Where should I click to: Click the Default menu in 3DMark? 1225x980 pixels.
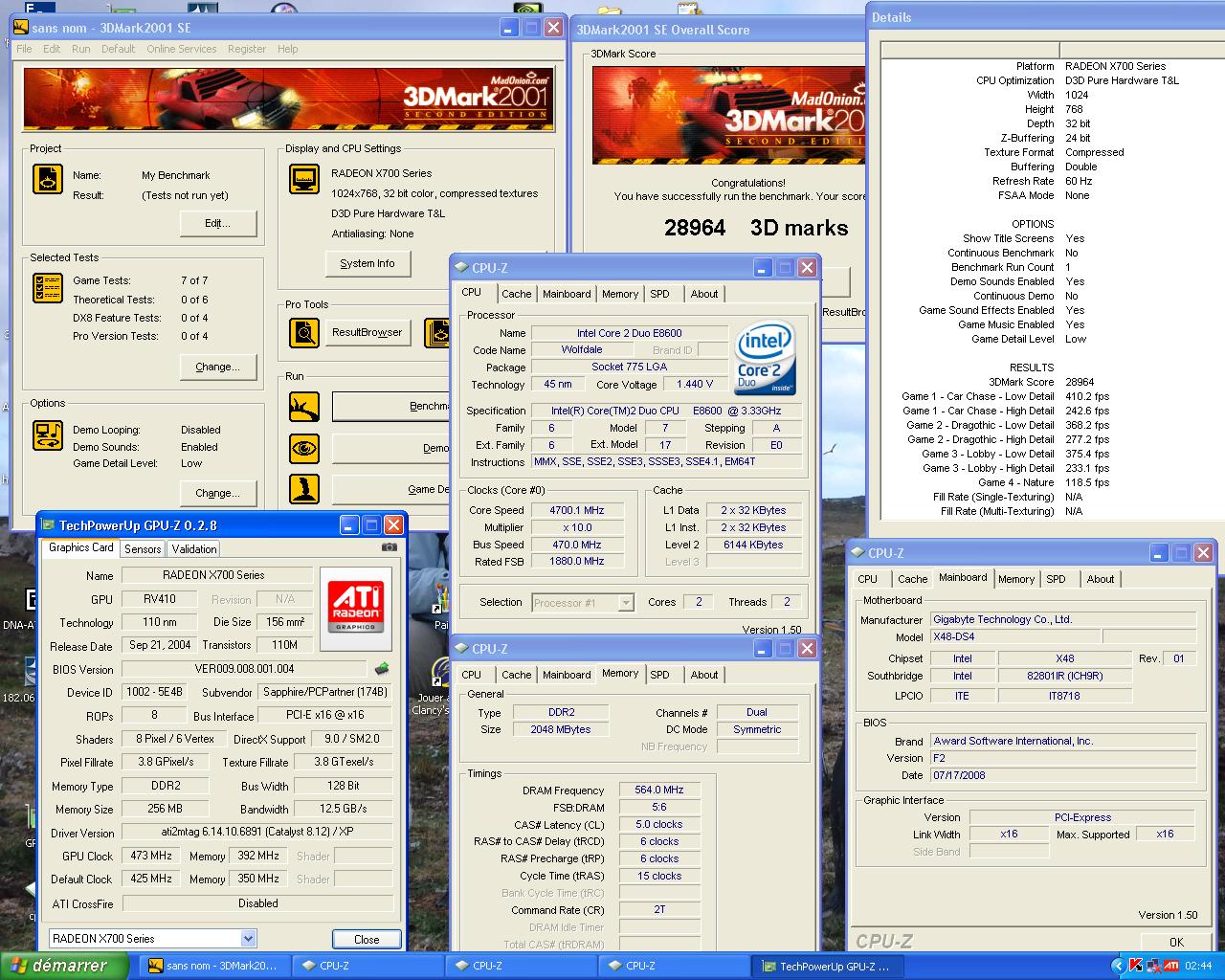click(x=118, y=49)
